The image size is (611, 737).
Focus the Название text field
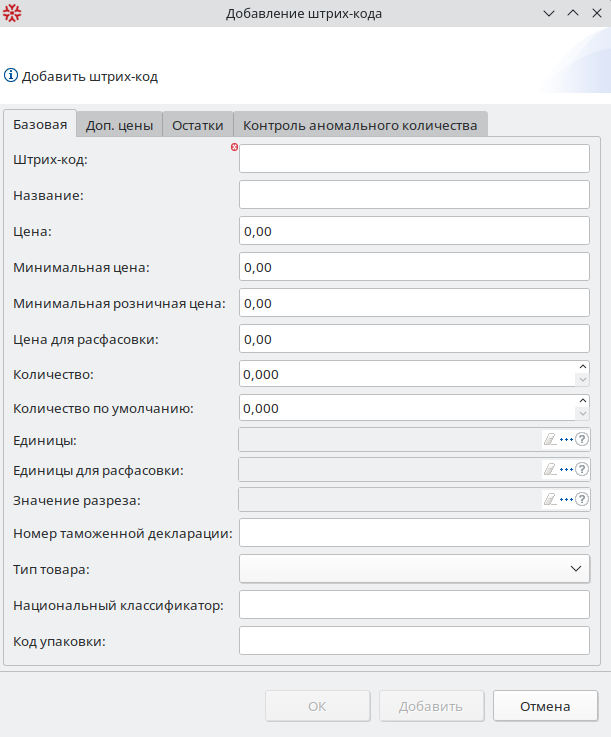(x=414, y=195)
